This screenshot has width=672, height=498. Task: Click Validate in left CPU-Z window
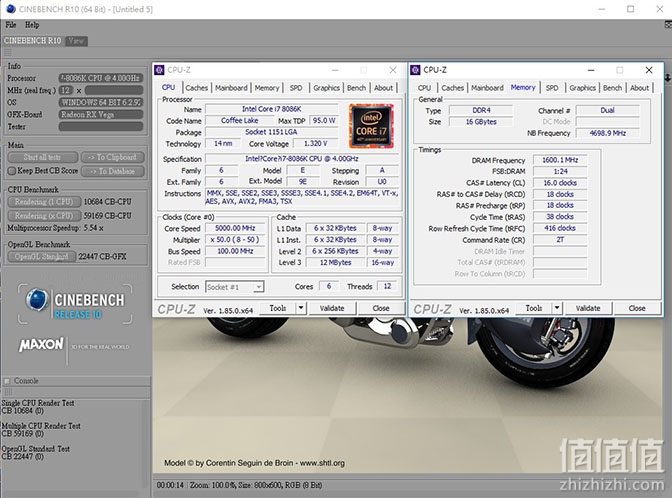332,308
